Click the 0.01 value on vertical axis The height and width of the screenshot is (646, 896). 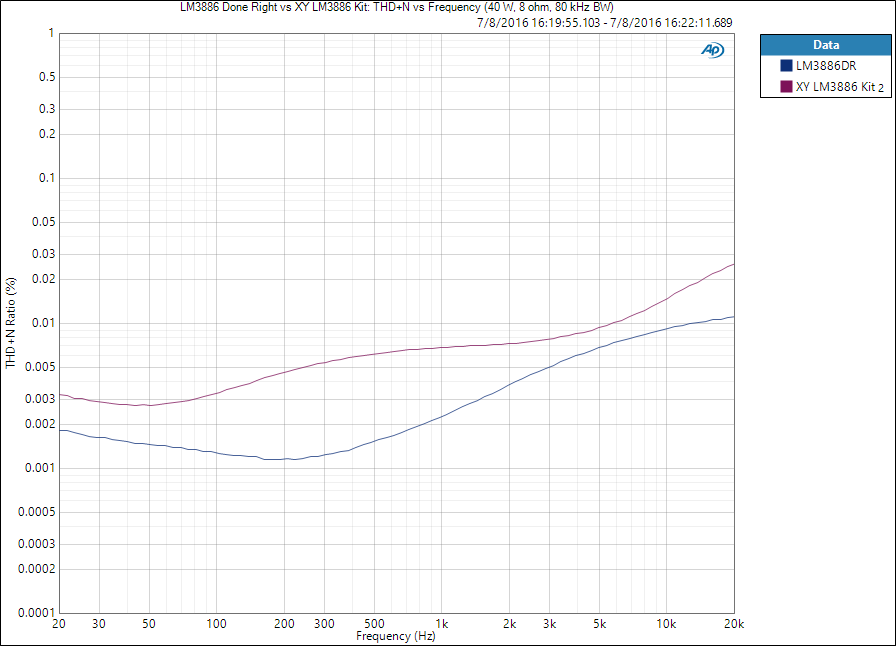43,323
